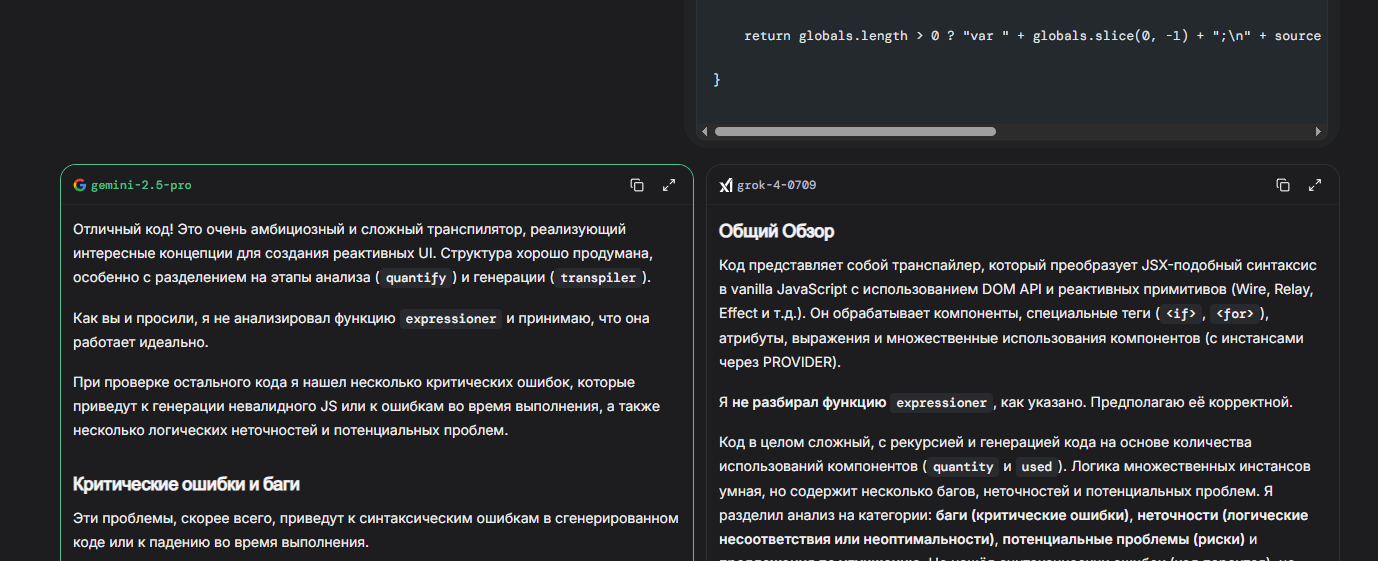Copy the gemini-2.5-pro response
Viewport: 1378px width, 561px height.
(637, 185)
